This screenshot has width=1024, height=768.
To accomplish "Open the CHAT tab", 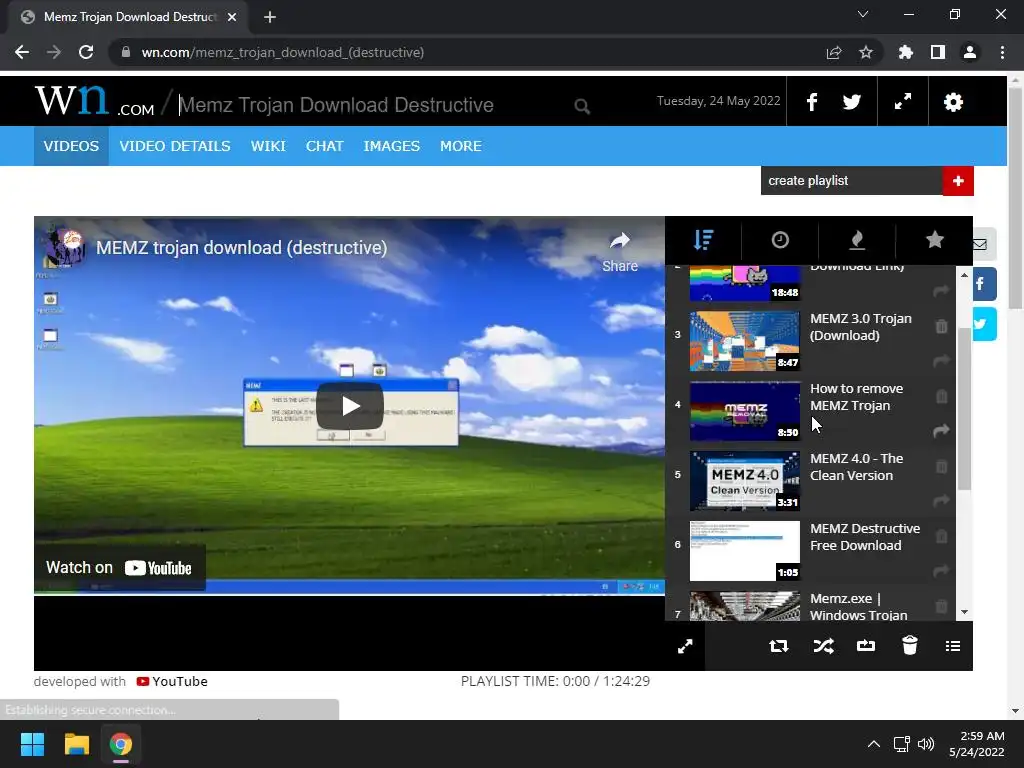I will 325,146.
